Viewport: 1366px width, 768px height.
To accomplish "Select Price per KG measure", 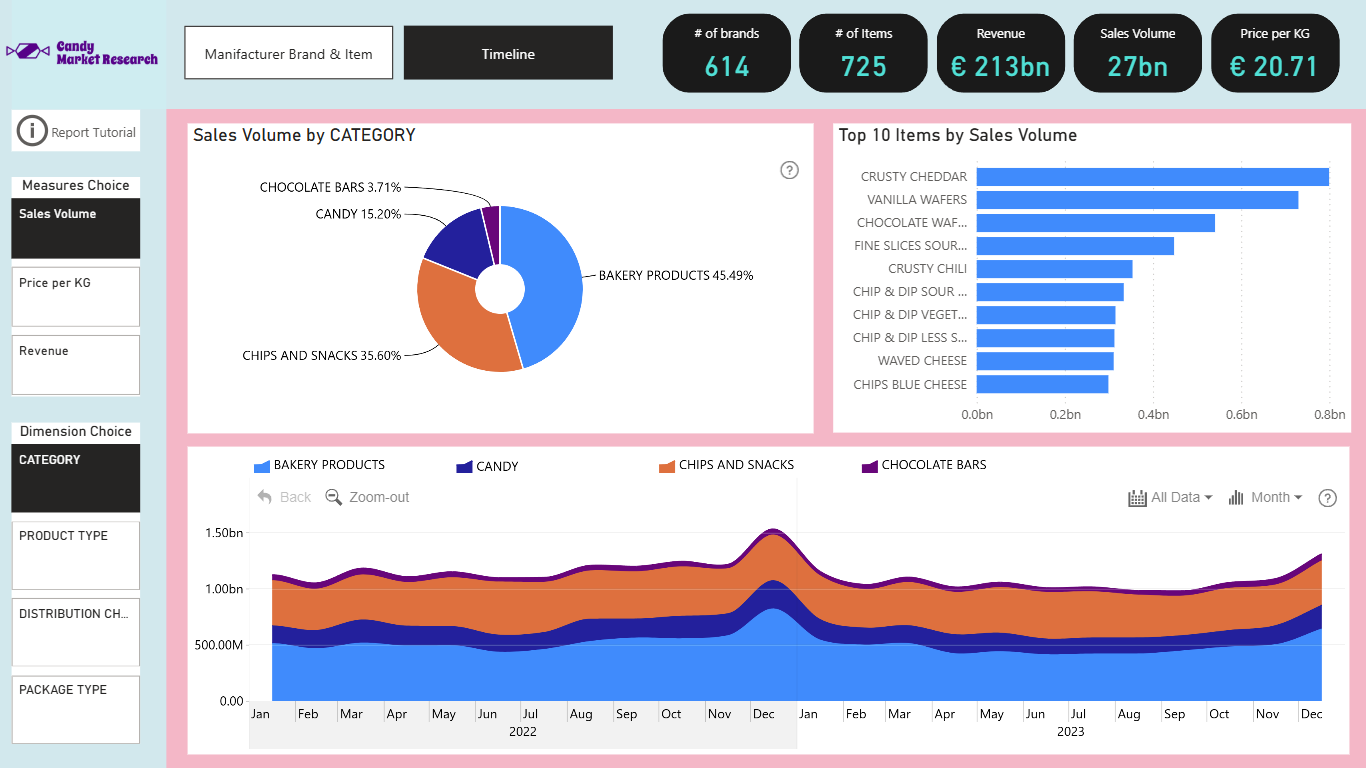I will coord(76,297).
